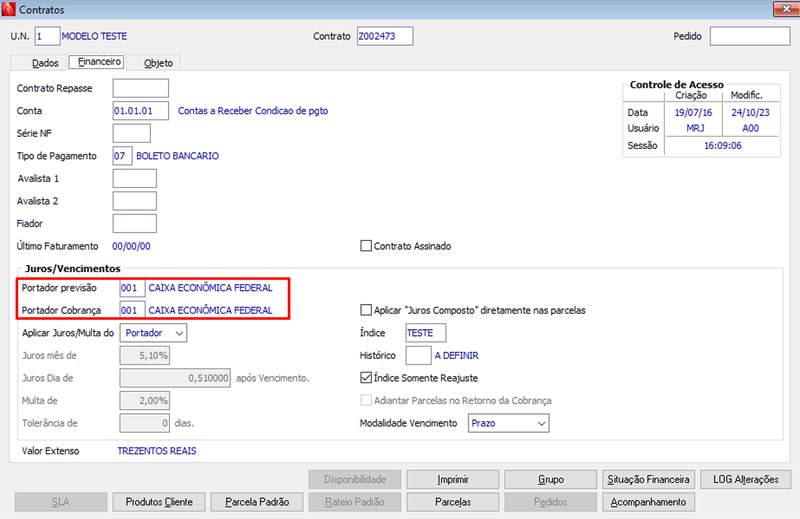800x519 pixels.
Task: Click the Multa de field
Action: [144, 400]
